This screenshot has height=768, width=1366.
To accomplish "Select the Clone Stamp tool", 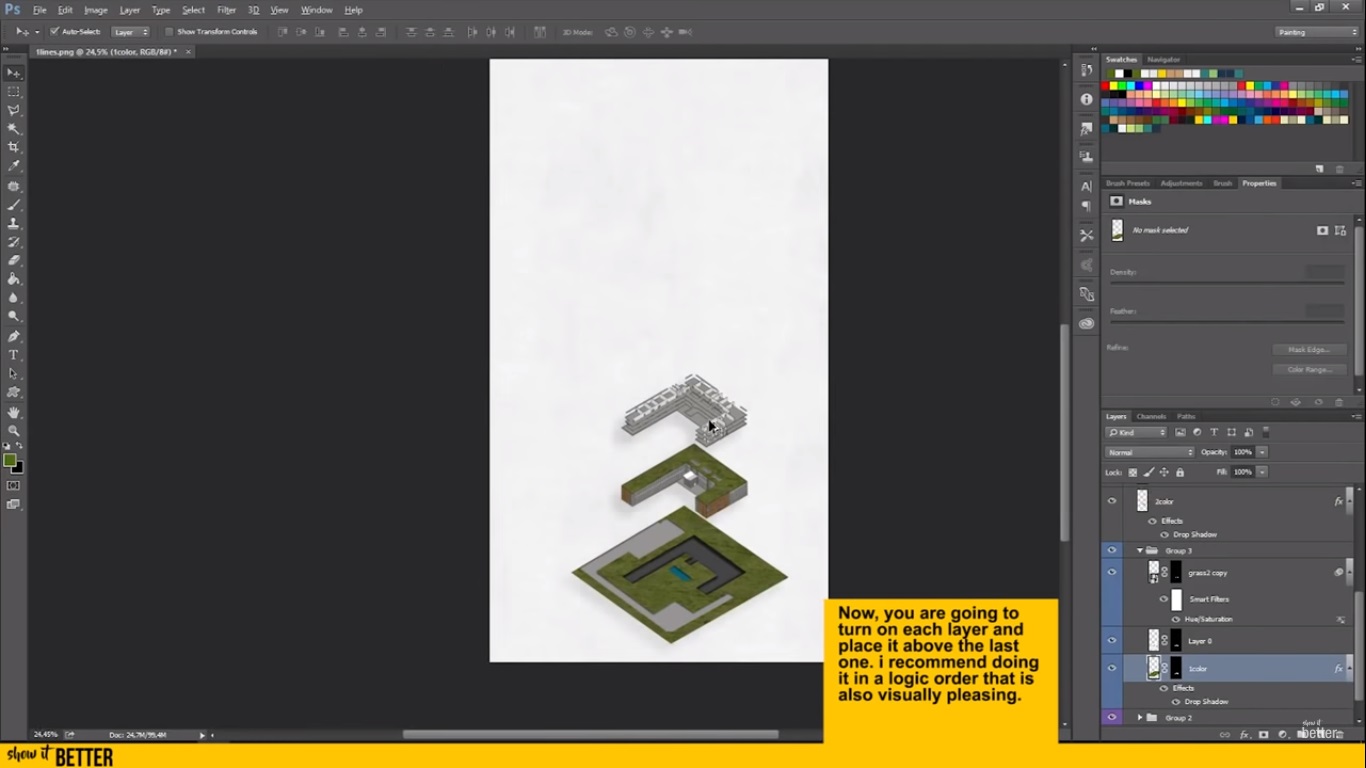I will pos(13,223).
